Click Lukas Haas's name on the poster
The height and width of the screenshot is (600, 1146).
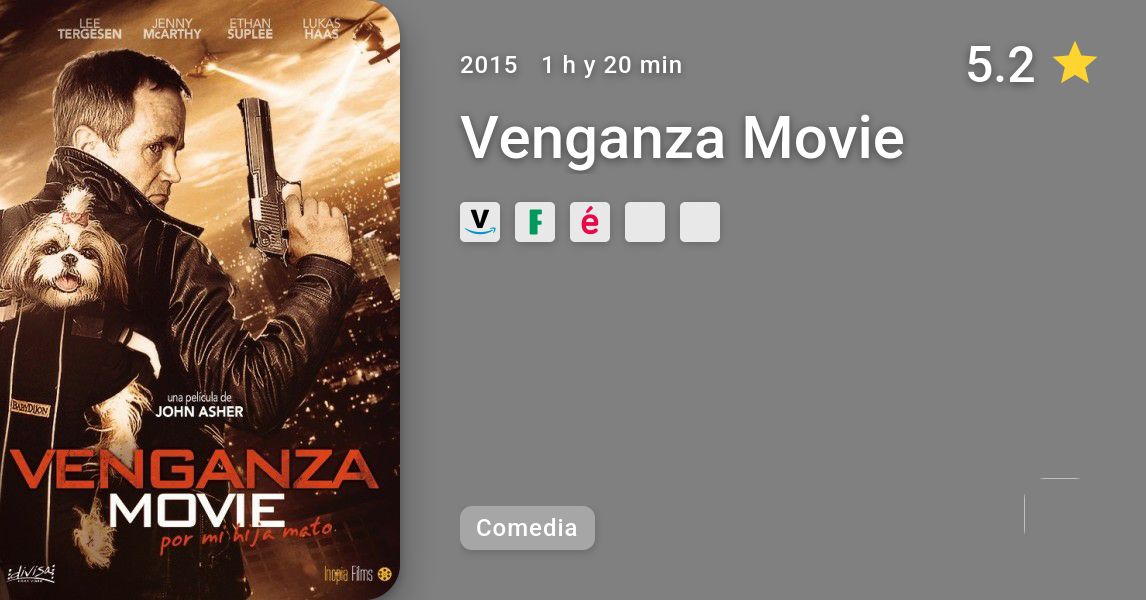point(322,29)
